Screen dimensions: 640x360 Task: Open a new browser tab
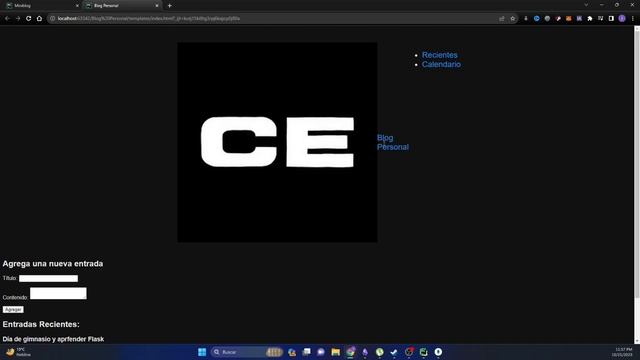[169, 6]
